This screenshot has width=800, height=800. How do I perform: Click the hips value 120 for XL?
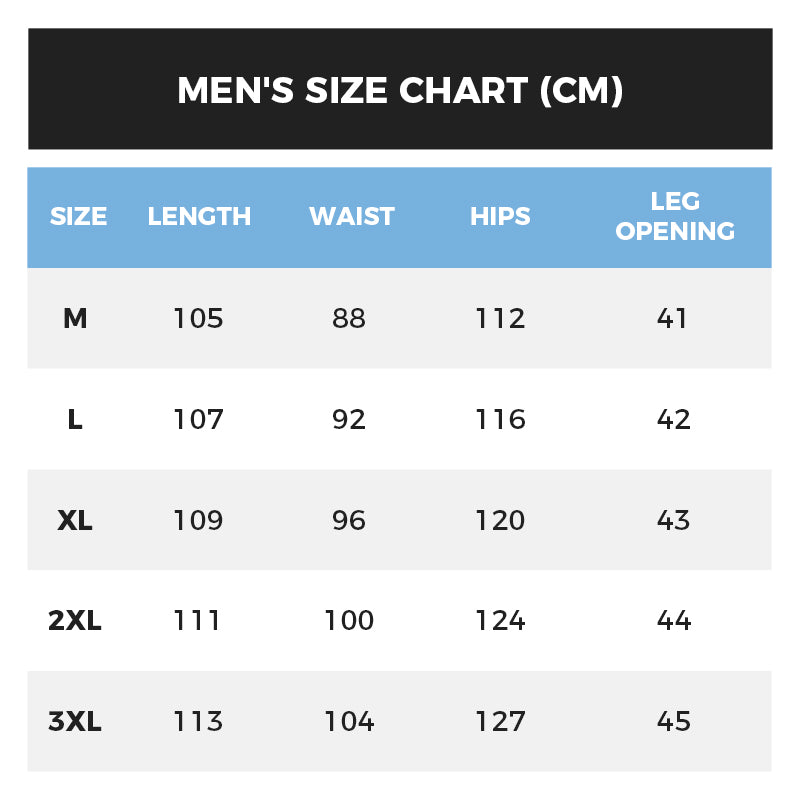point(500,521)
